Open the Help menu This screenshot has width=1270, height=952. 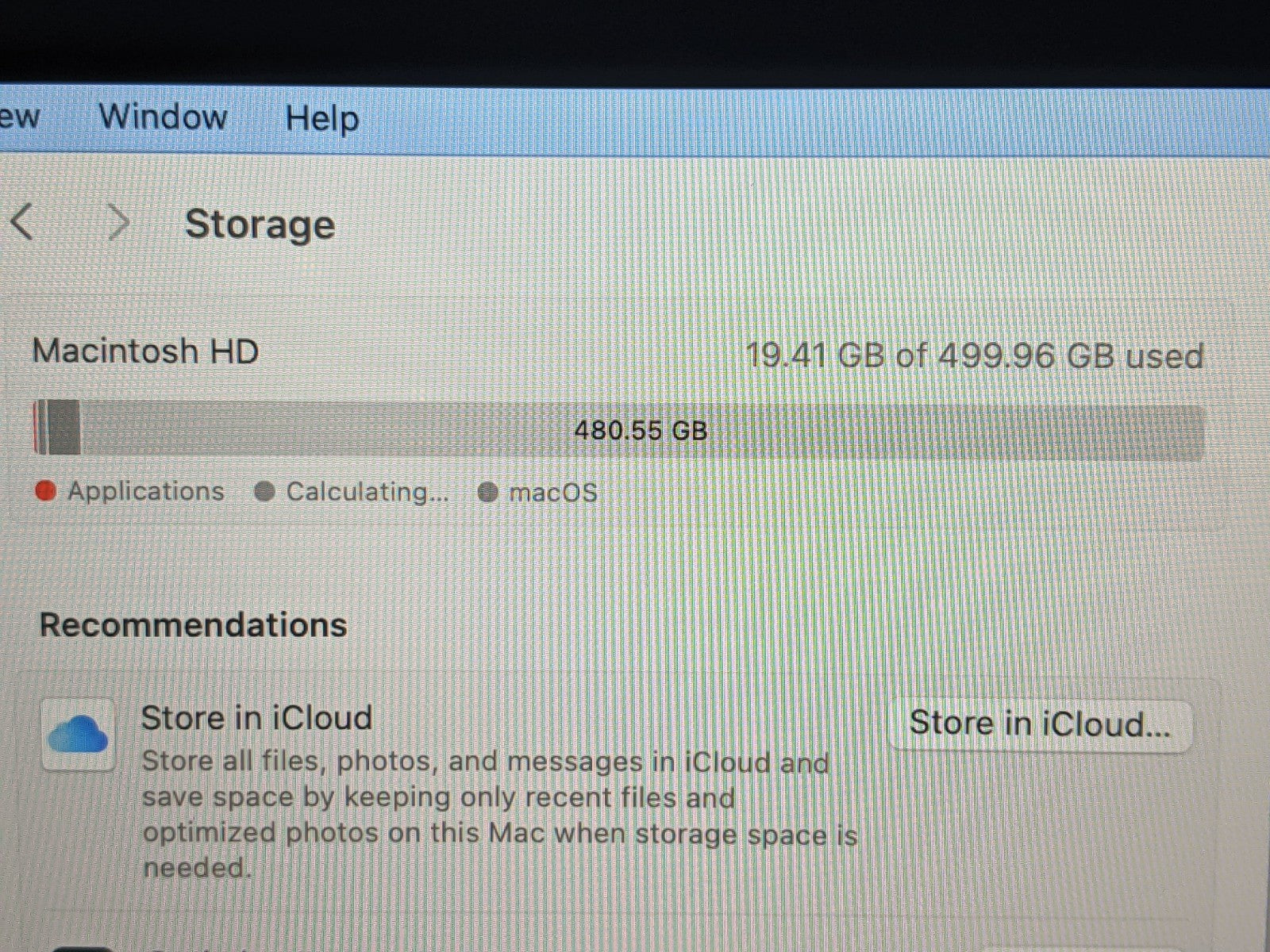point(321,119)
